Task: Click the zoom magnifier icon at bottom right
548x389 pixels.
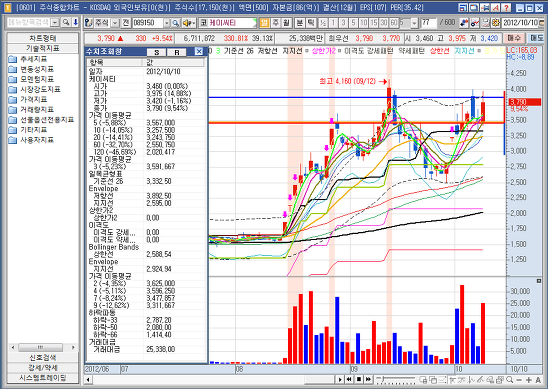Action: coord(509,379)
